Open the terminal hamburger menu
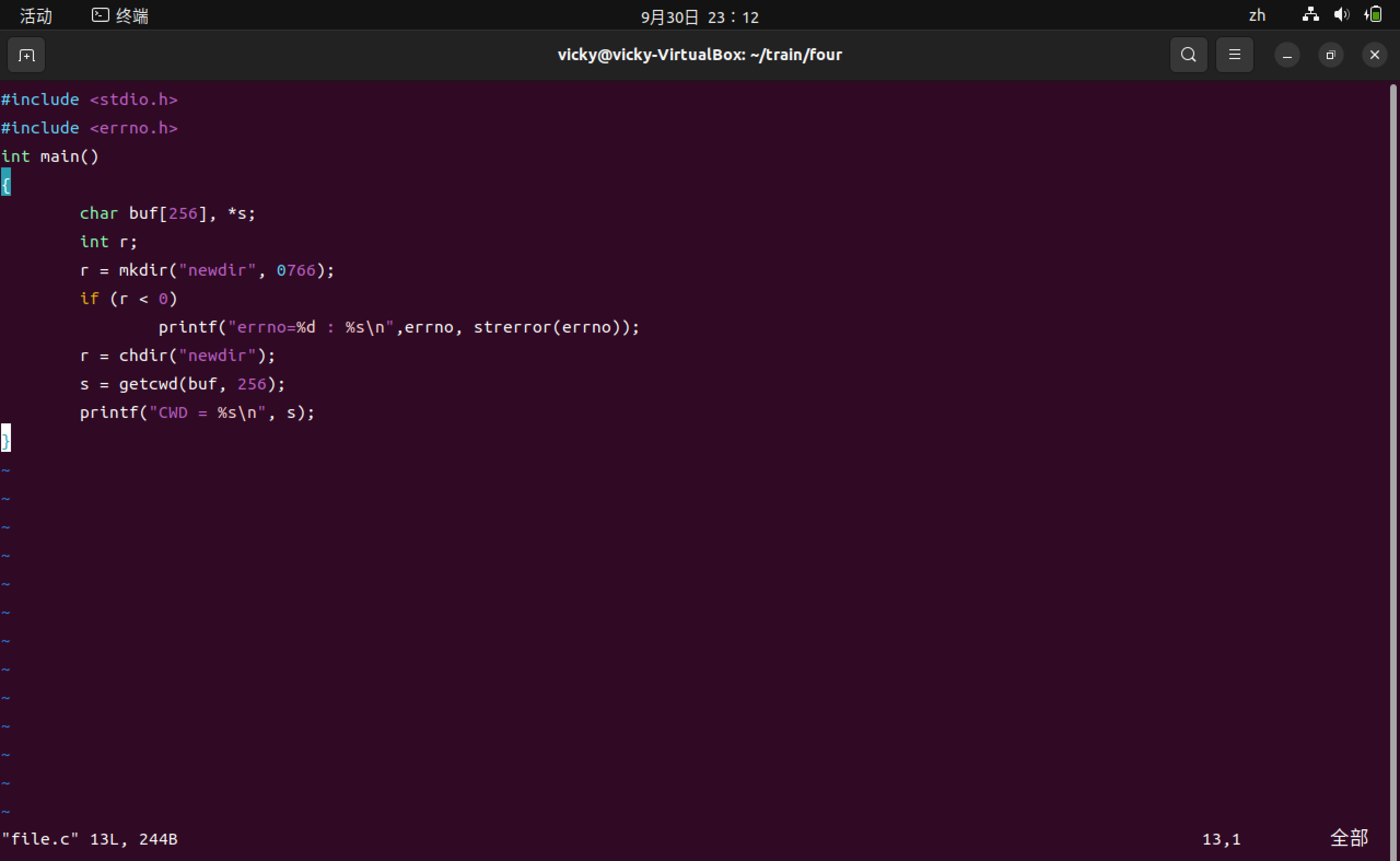Screen dimensions: 1400x861 click(1234, 55)
